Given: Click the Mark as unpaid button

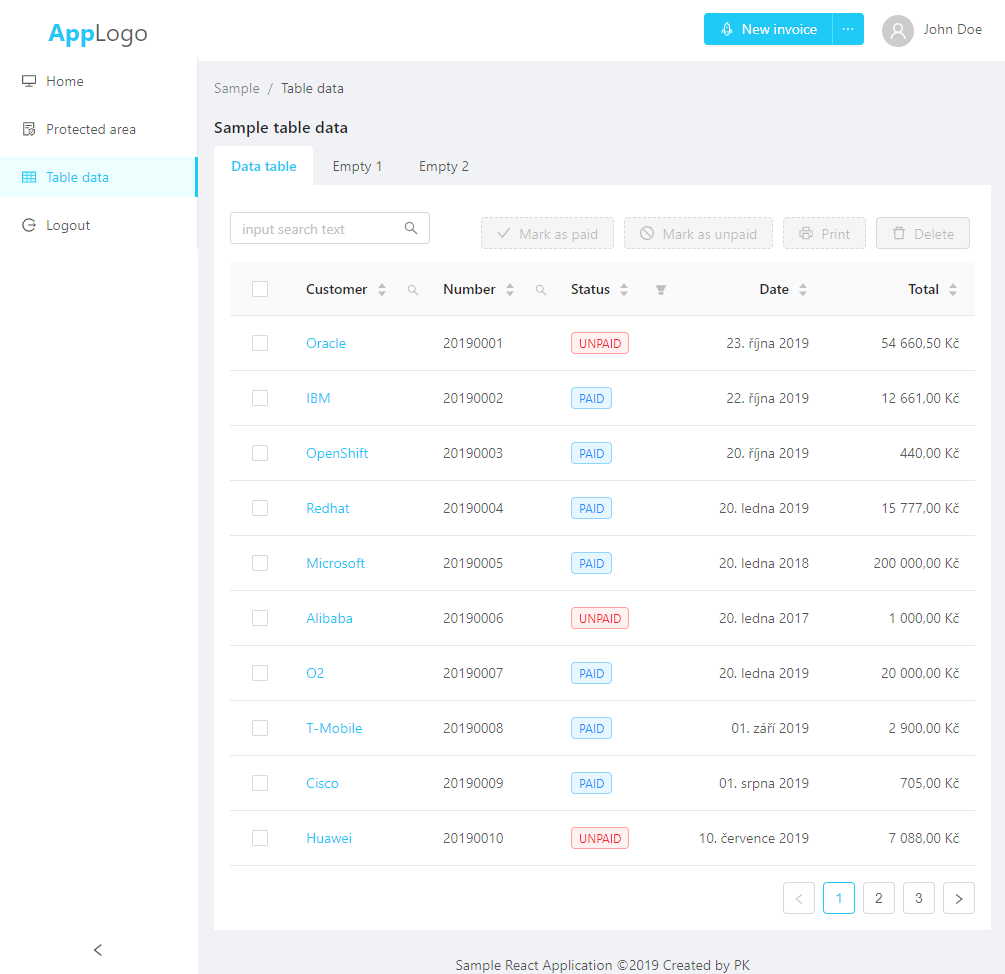Looking at the screenshot, I should coord(699,234).
